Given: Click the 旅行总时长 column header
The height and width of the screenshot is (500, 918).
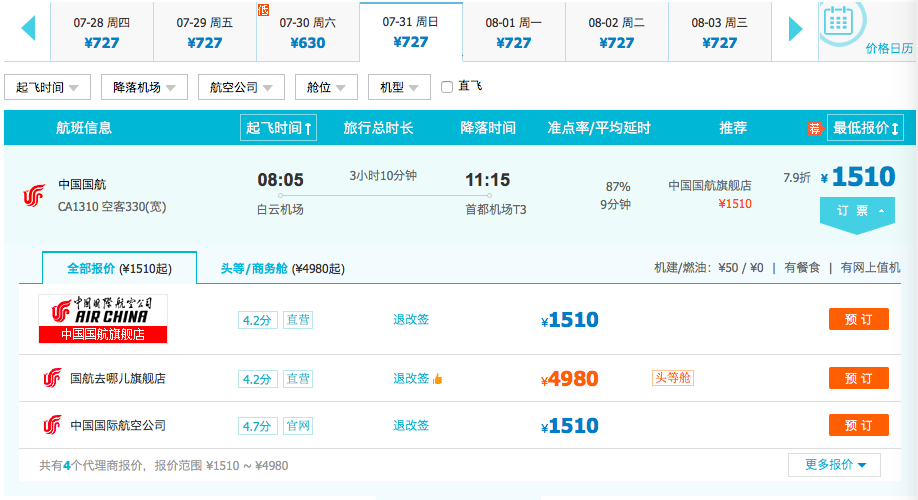Looking at the screenshot, I should (378, 128).
